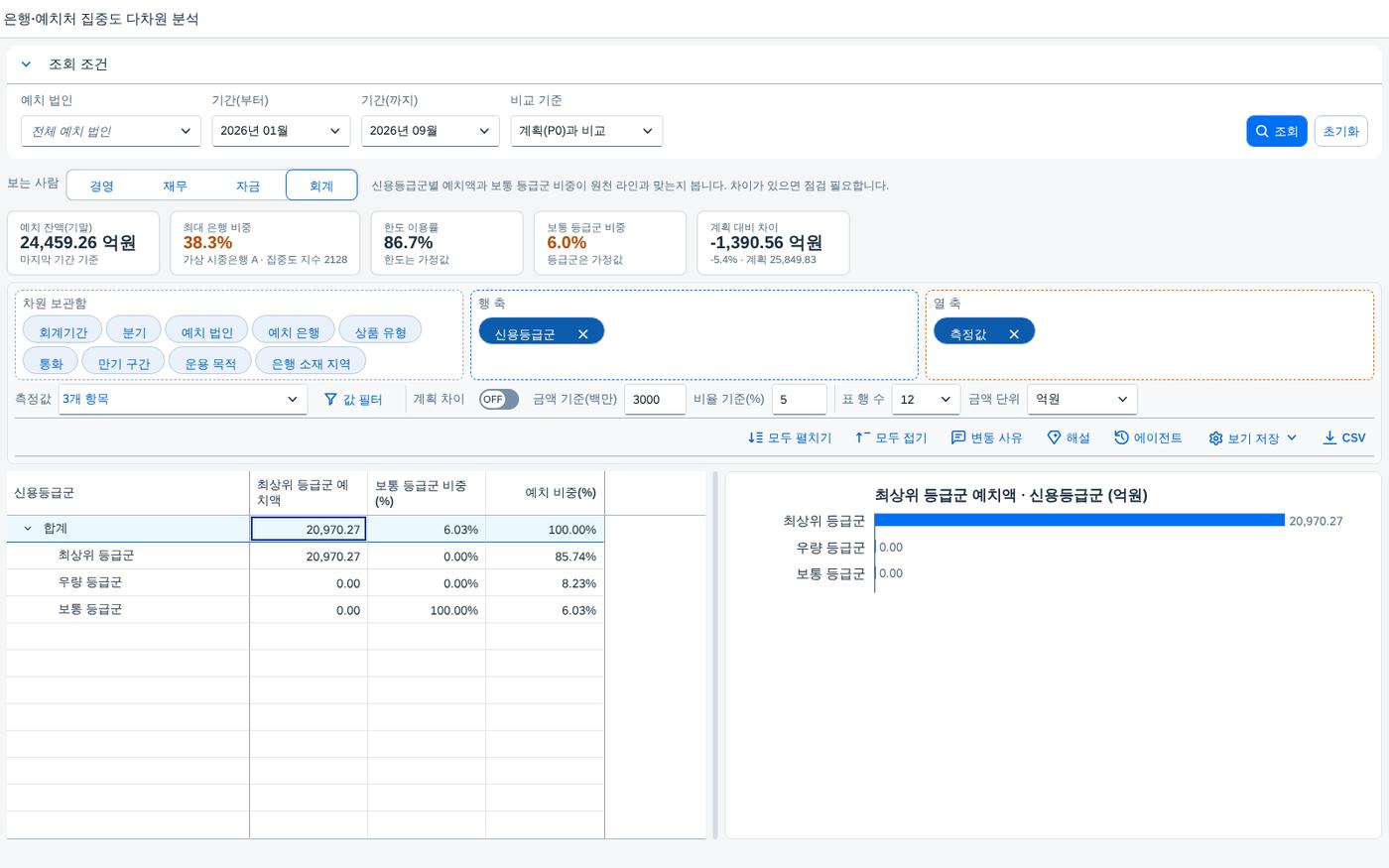Open the 비교 기준 dropdown

click(586, 131)
